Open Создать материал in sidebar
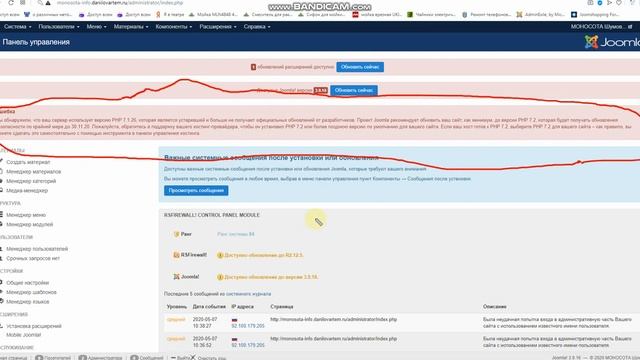The height and width of the screenshot is (360, 640). click(x=28, y=162)
